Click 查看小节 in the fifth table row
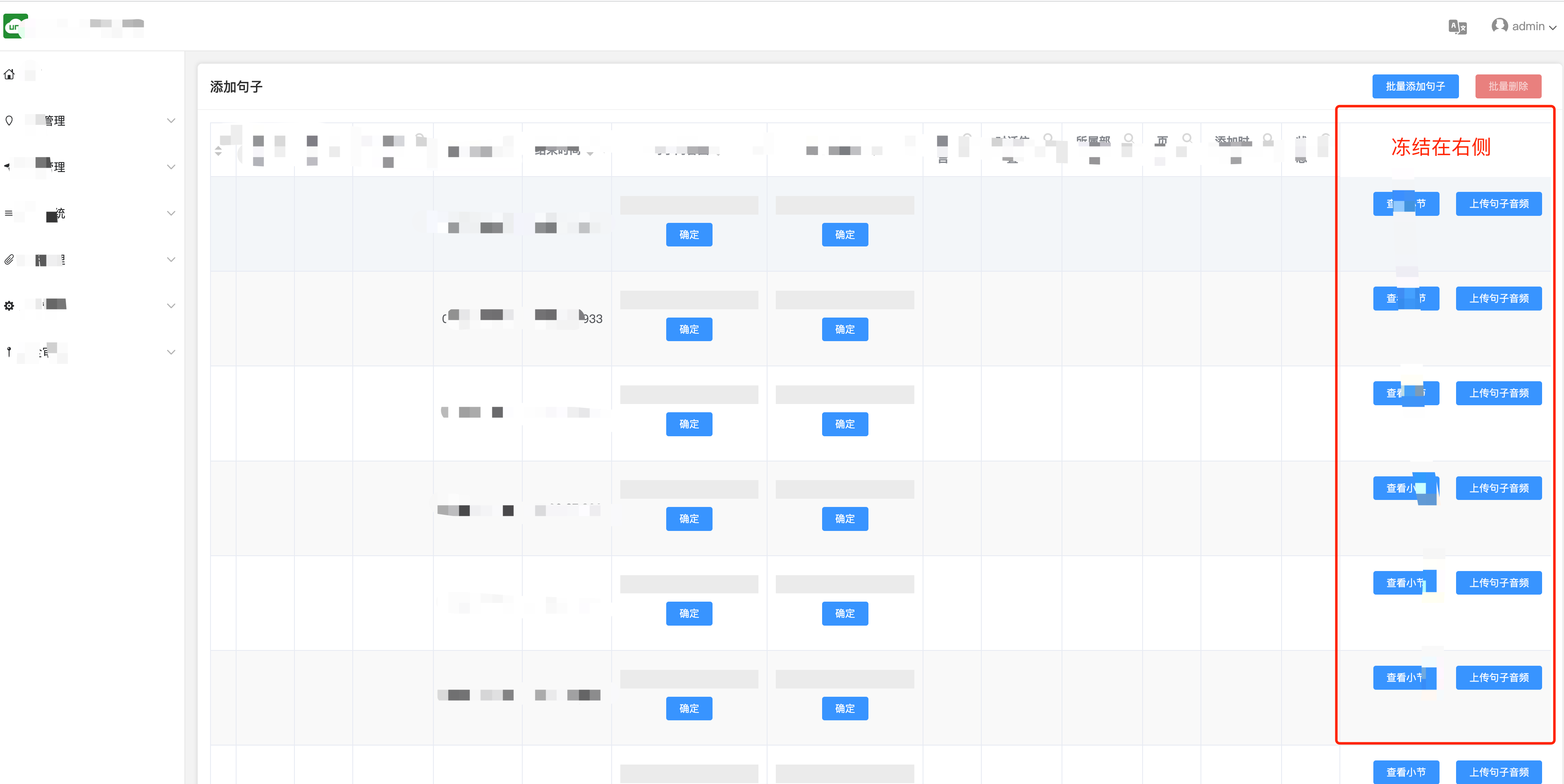1564x784 pixels. [1406, 582]
